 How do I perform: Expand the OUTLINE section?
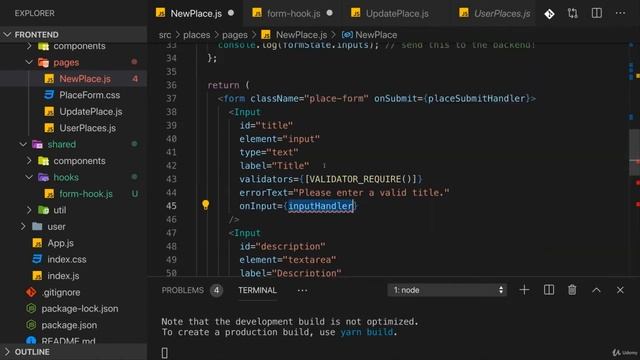(7, 352)
